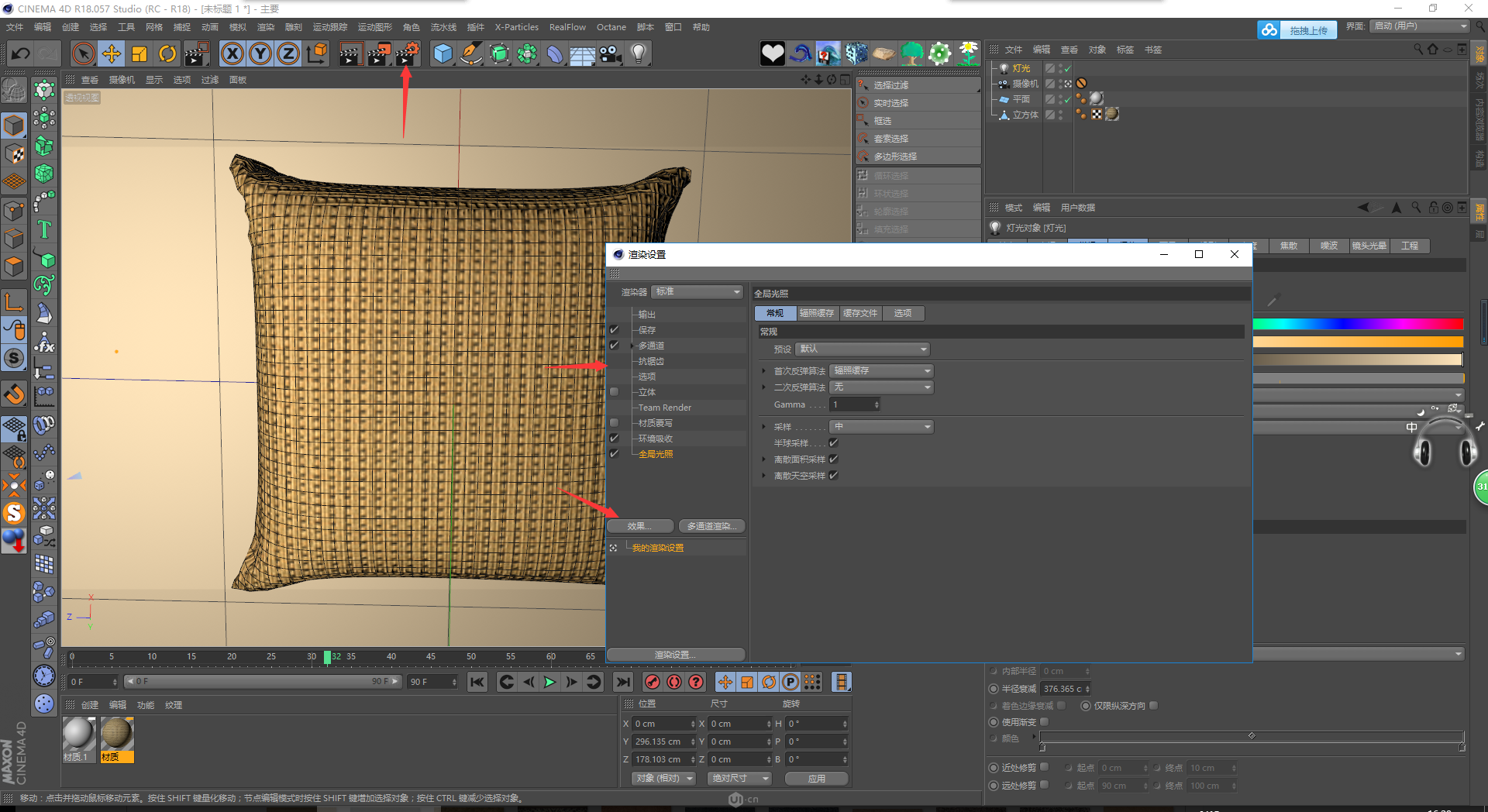Open the 渲染器 dropdown
Image resolution: width=1488 pixels, height=812 pixels.
tap(697, 292)
